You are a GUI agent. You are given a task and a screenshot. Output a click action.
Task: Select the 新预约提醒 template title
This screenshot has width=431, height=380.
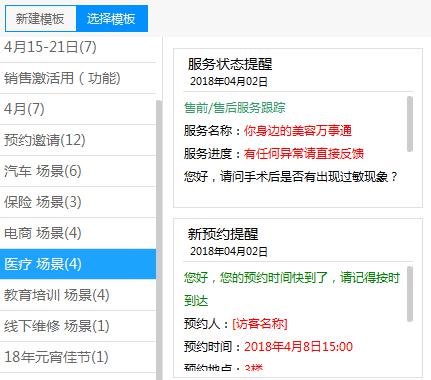(x=223, y=234)
